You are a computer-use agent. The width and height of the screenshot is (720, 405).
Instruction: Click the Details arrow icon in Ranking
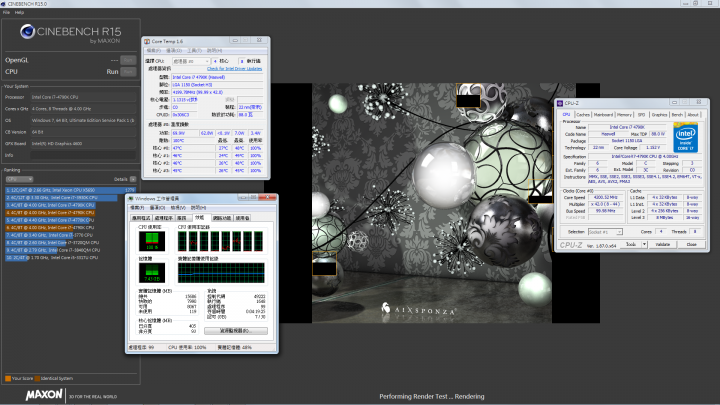[x=133, y=179]
